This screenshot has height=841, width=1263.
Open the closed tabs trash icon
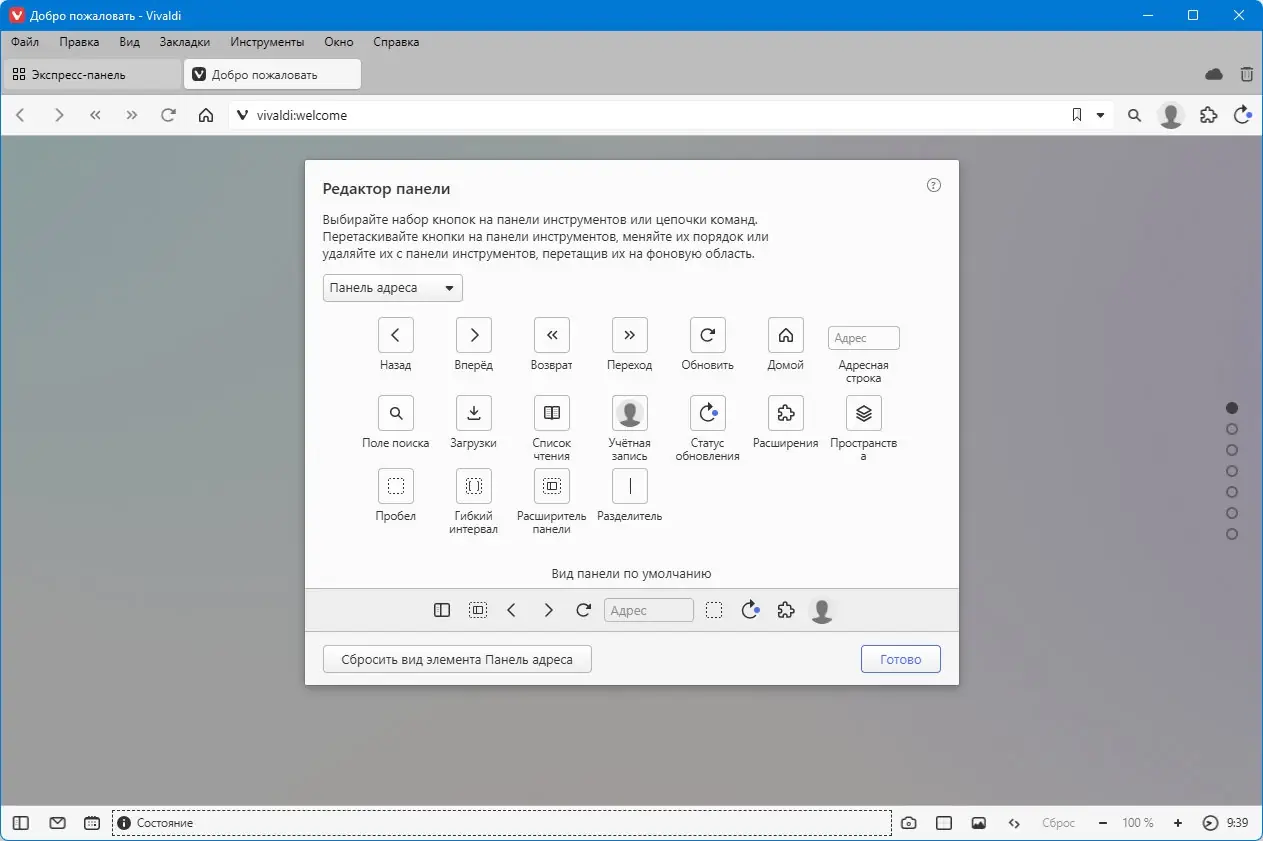(x=1246, y=74)
